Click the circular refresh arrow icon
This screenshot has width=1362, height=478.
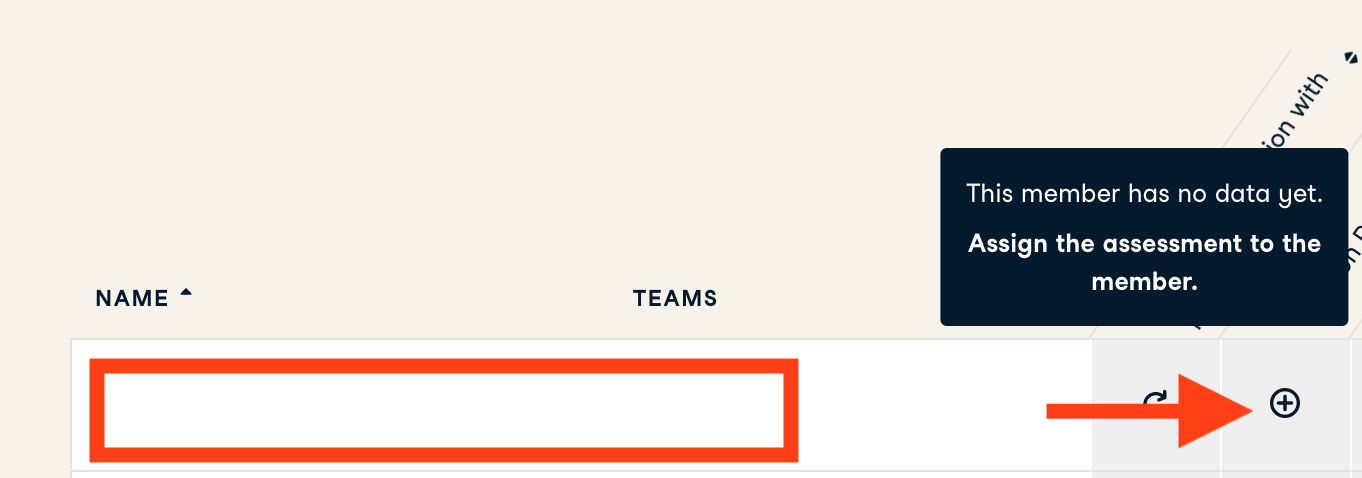1154,401
